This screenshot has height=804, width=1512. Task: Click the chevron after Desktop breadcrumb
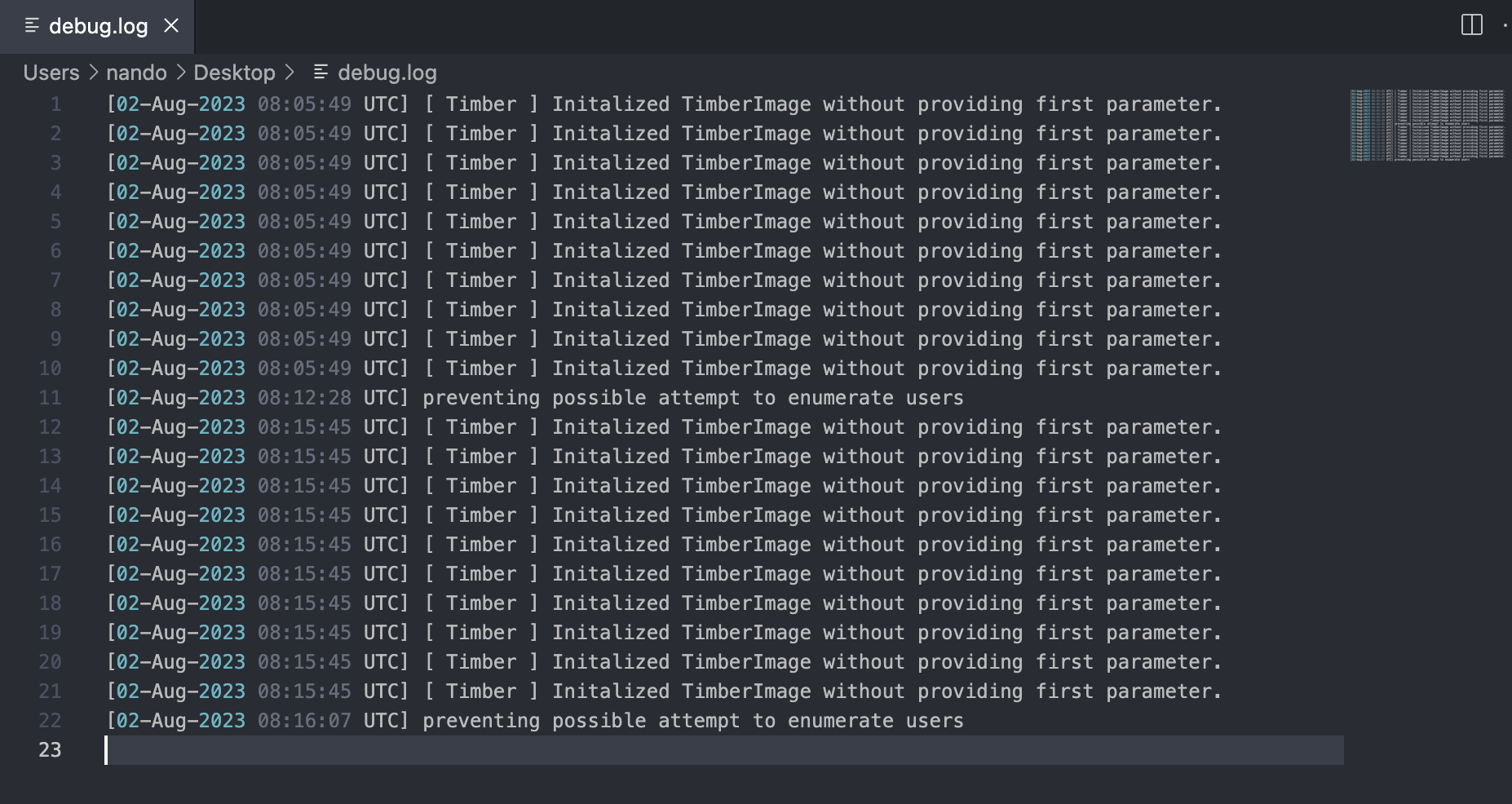(x=290, y=73)
